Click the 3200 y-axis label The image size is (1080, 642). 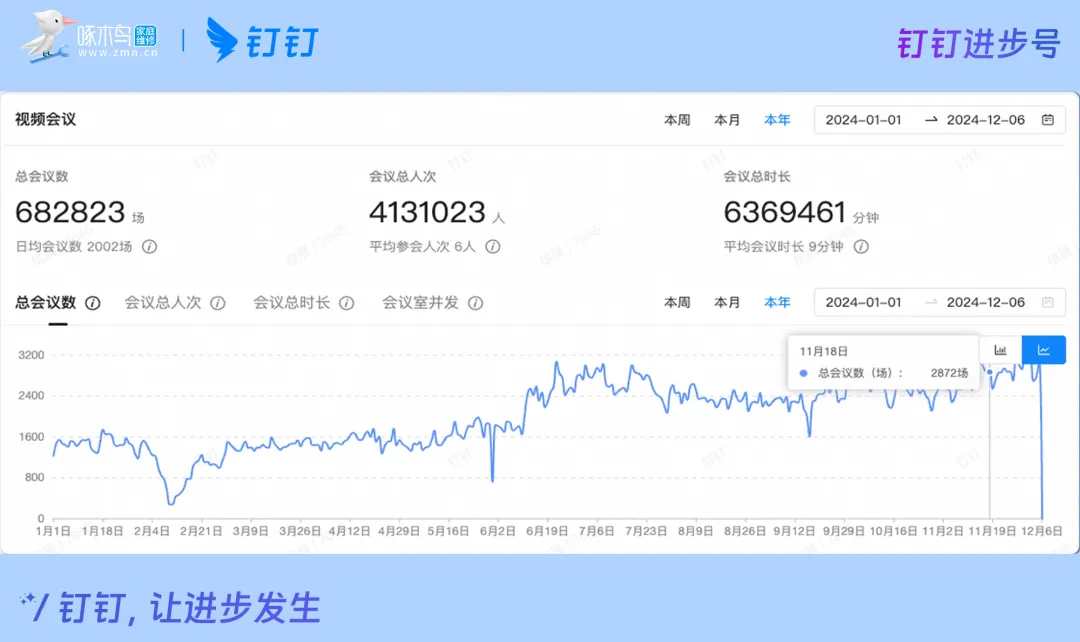point(31,355)
